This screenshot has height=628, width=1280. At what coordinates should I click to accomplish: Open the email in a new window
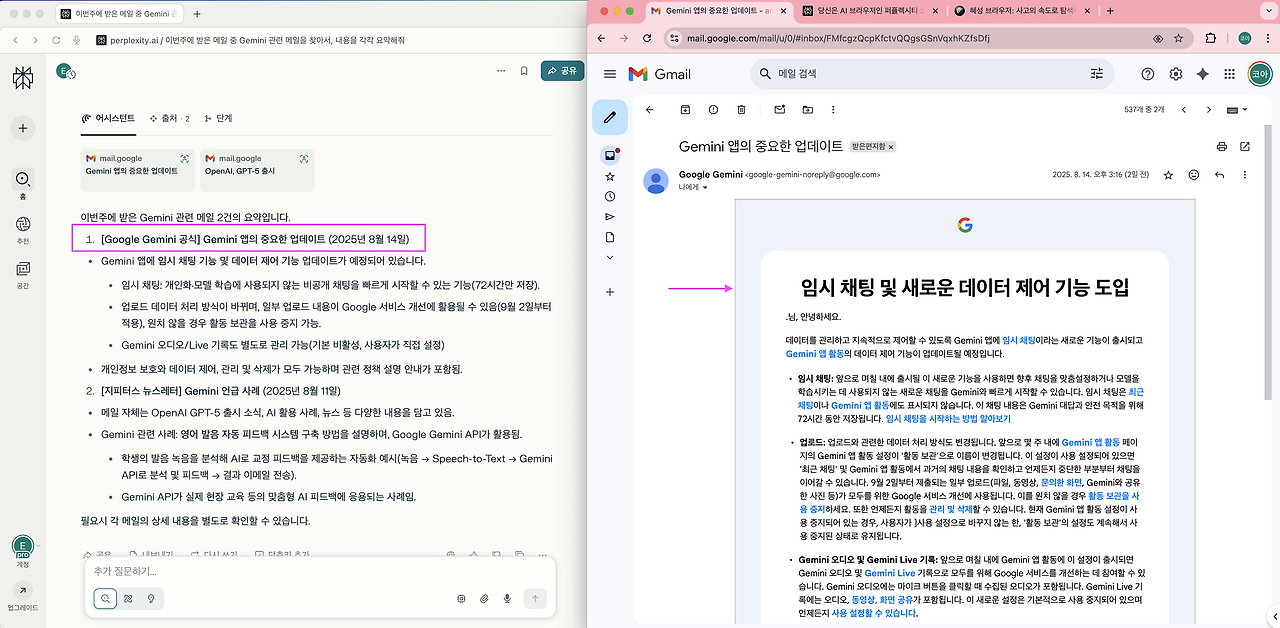[1245, 146]
